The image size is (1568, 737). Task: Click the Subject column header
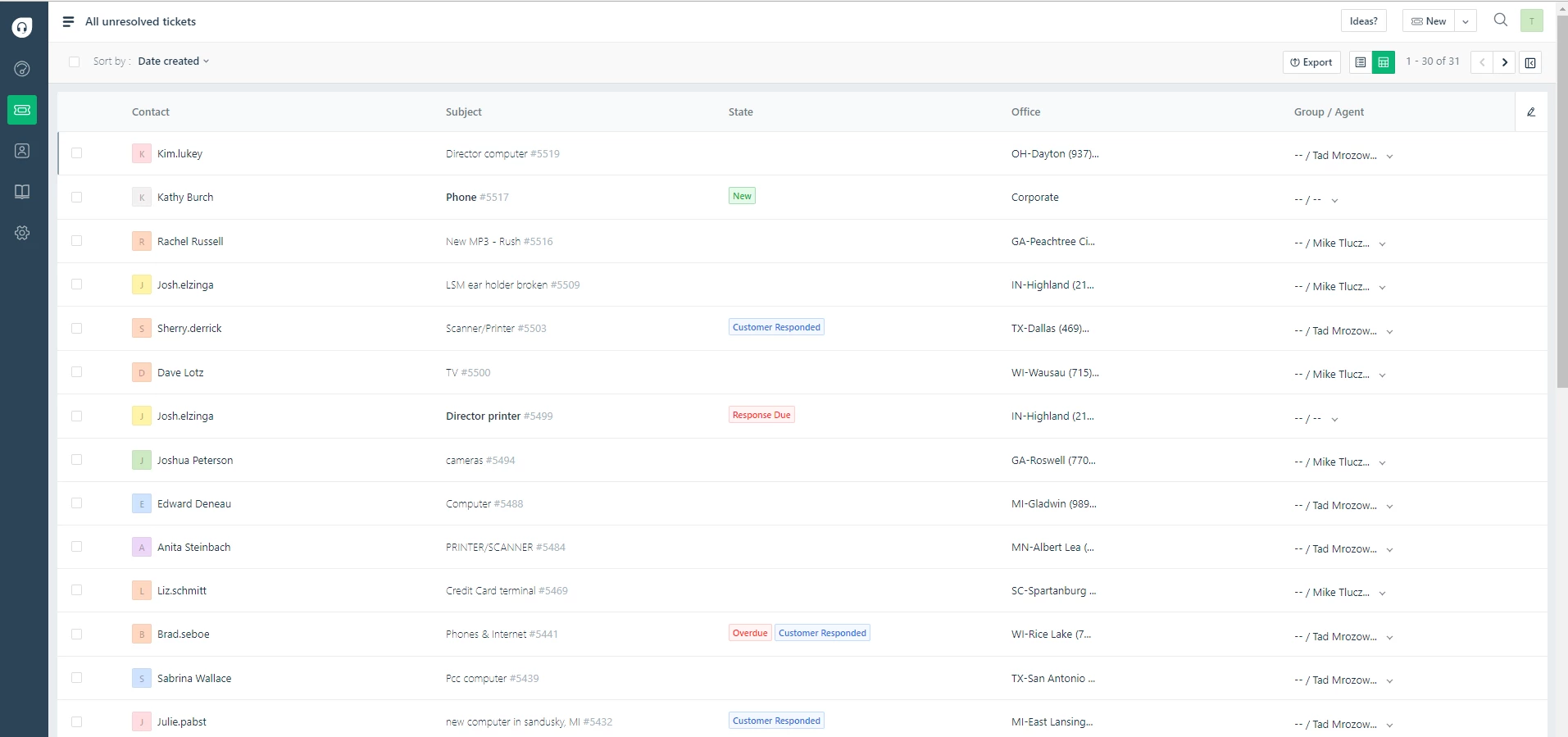pos(464,112)
